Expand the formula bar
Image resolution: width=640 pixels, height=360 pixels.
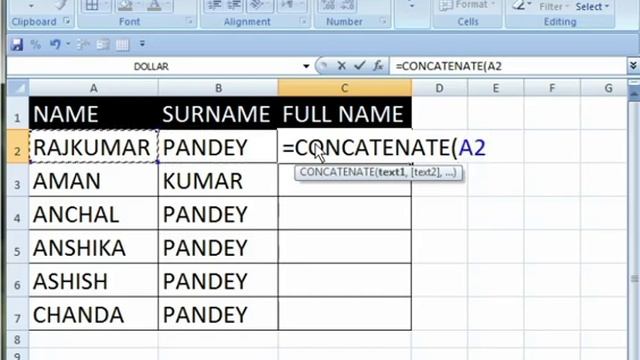coord(633,66)
